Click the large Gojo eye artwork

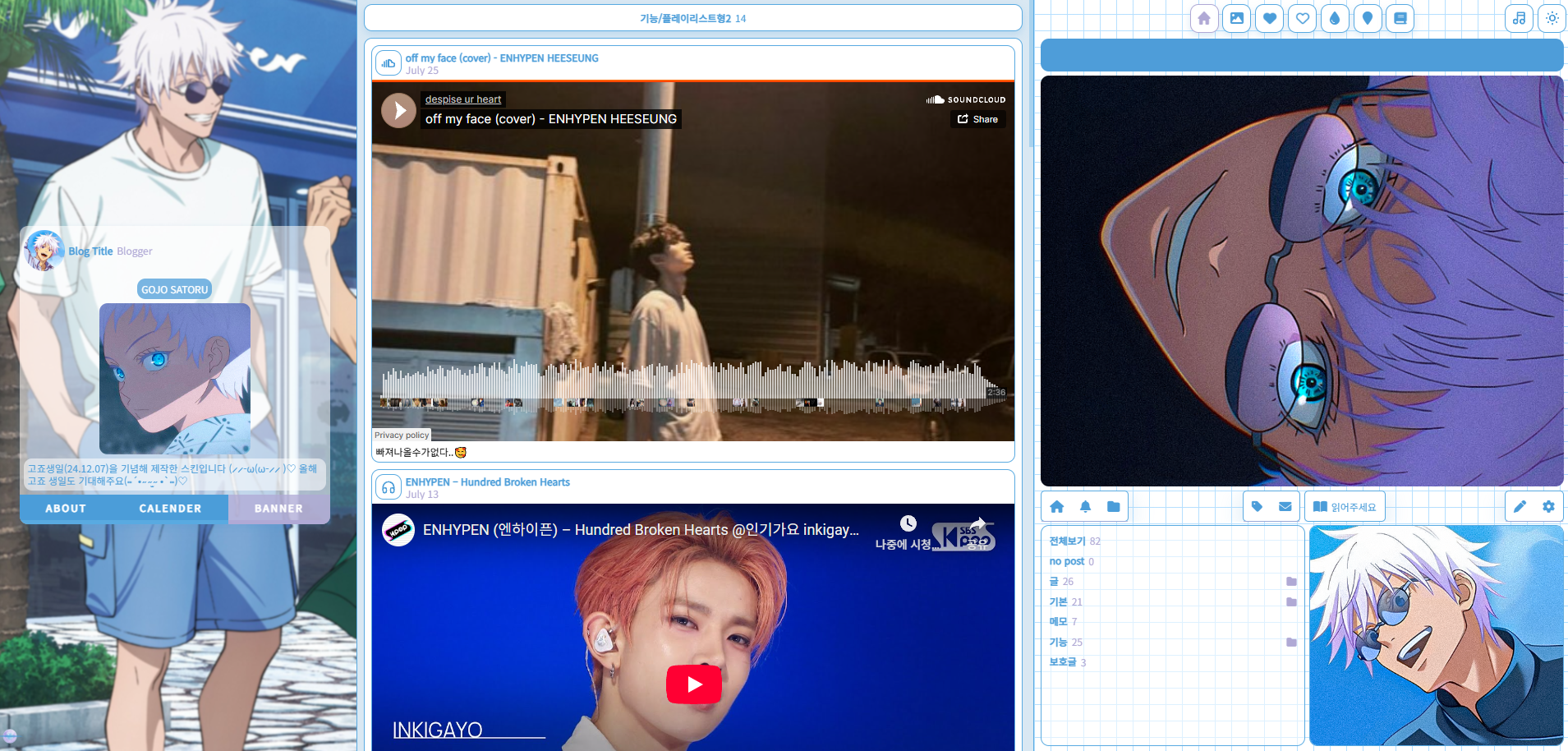click(x=1302, y=281)
